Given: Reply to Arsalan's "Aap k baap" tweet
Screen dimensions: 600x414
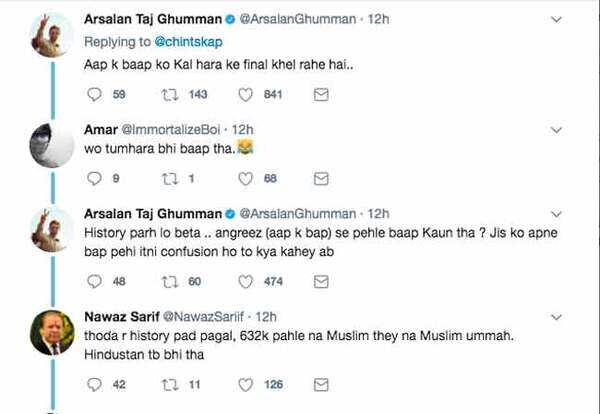Looking at the screenshot, I should (x=96, y=95).
